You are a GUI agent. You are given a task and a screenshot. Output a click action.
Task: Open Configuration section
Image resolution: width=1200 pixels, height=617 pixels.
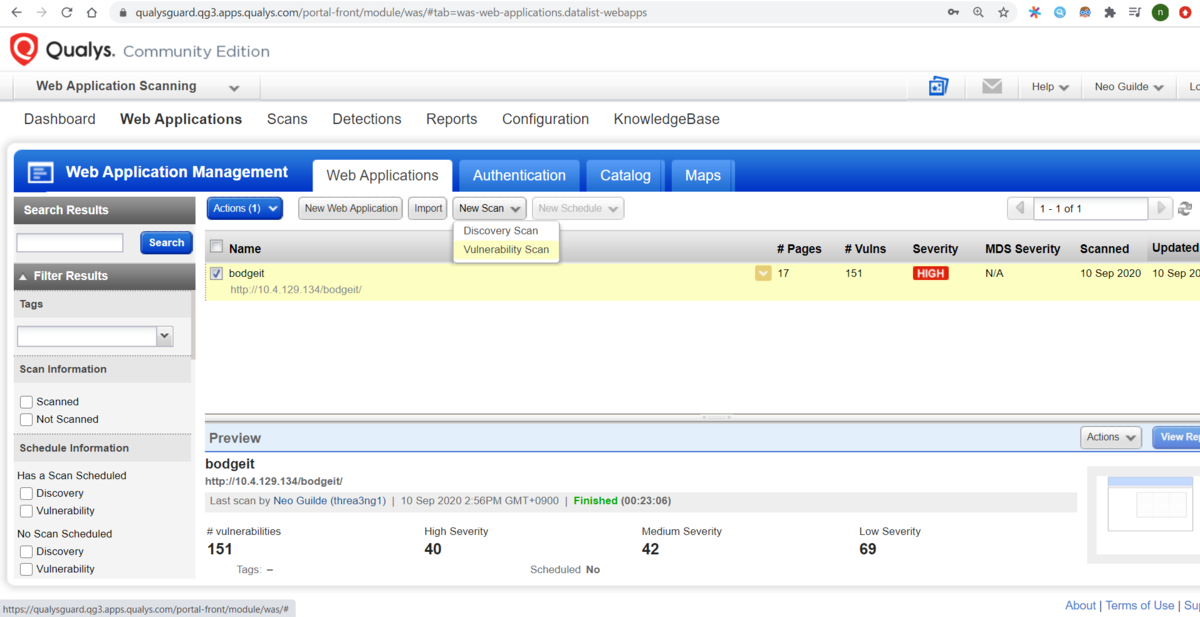[x=545, y=119]
